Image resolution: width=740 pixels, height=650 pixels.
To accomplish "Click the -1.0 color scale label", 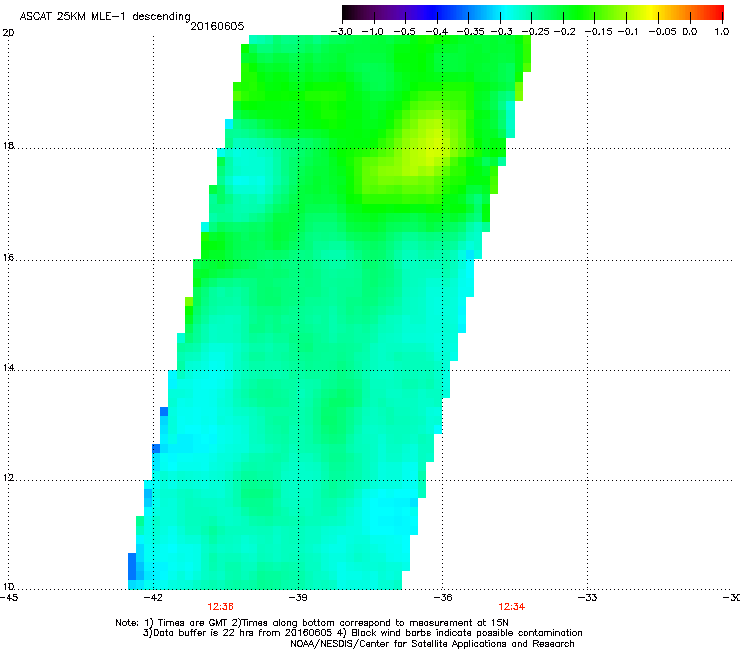I will click(x=374, y=32).
